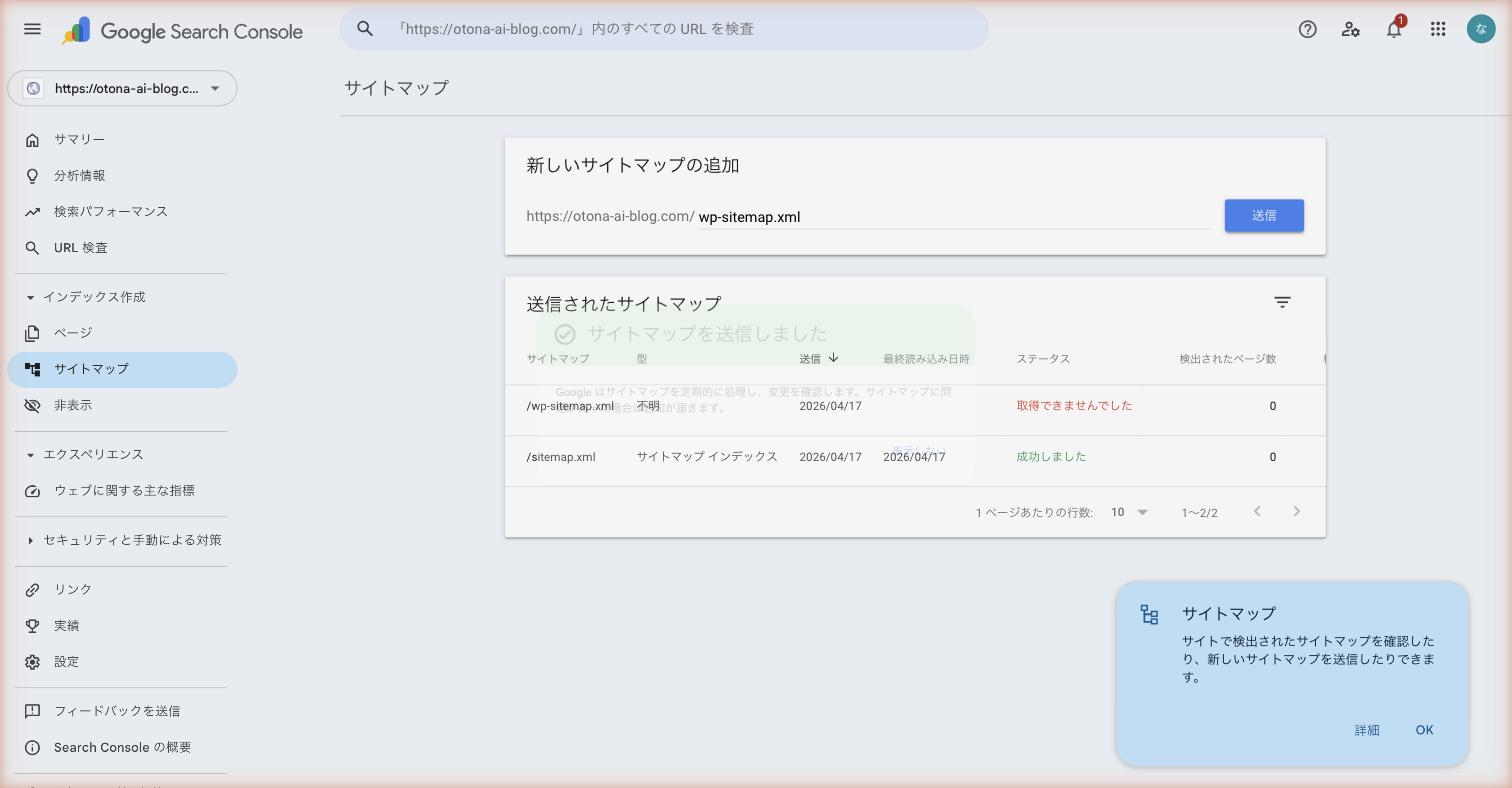Click the 成功しました status
Screen dimensions: 1512x788
coord(1051,457)
